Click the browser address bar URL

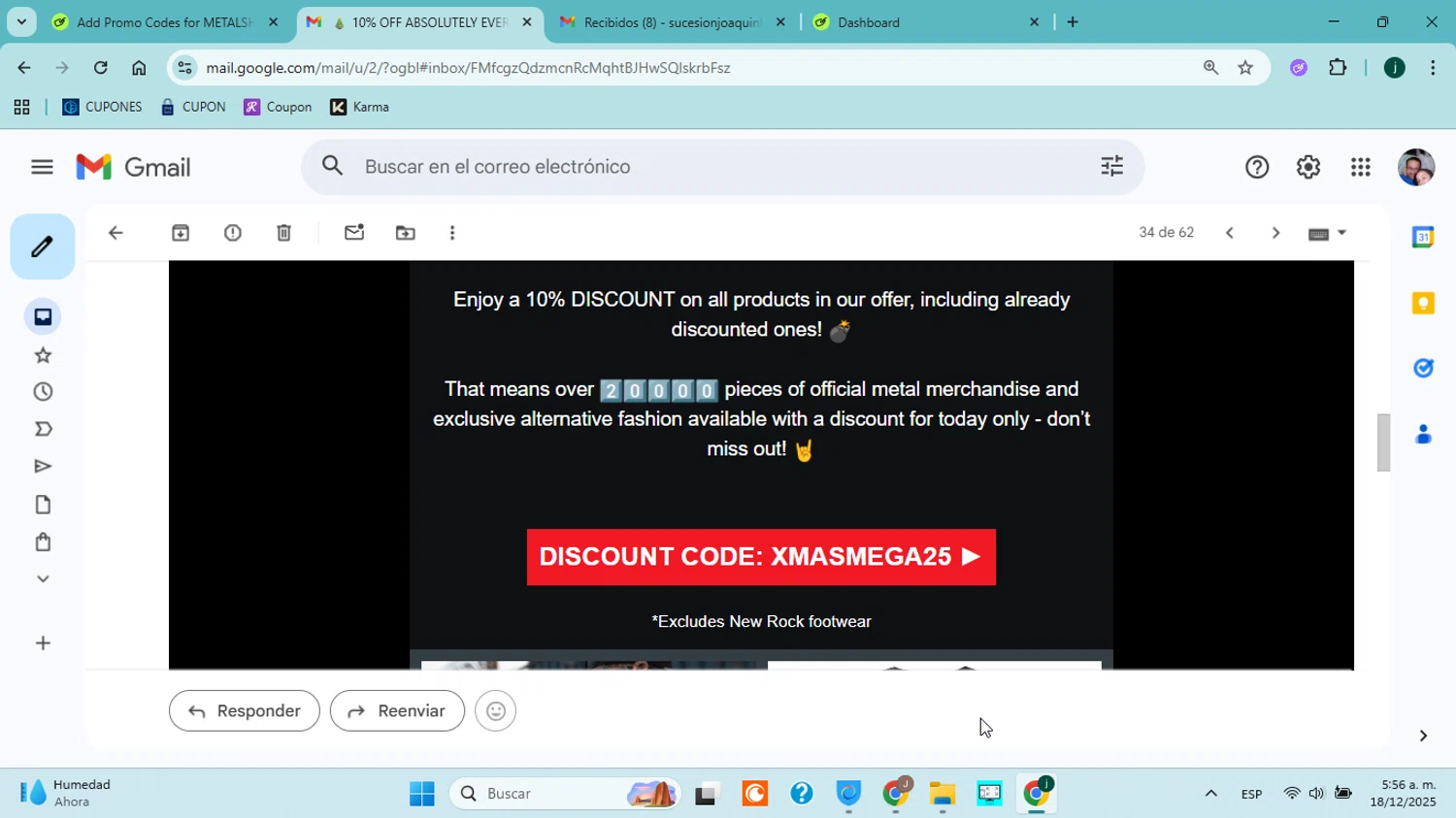coord(468,68)
